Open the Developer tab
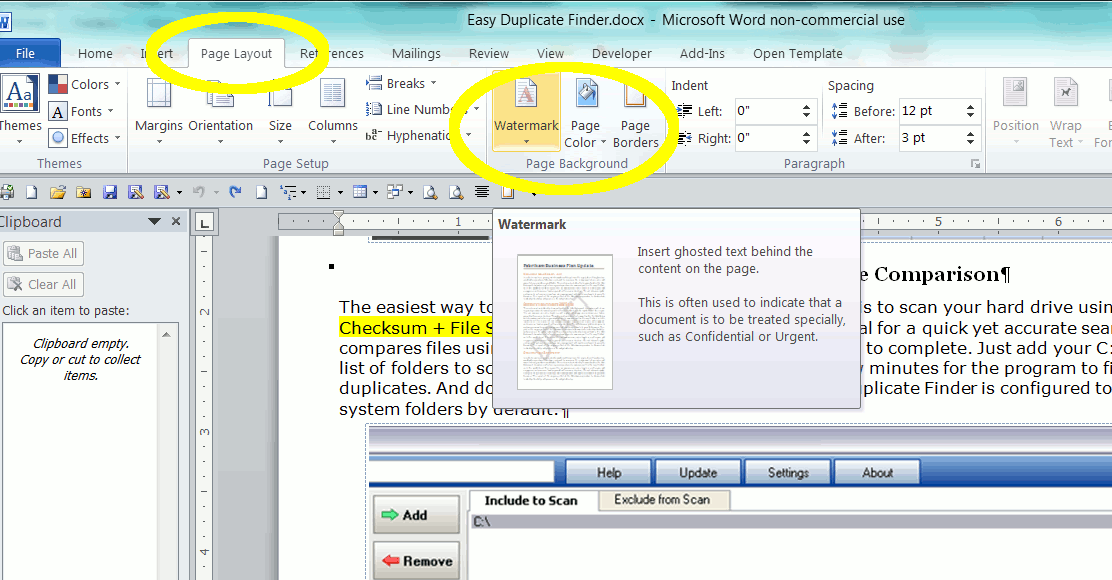Image resolution: width=1112 pixels, height=580 pixels. (622, 53)
